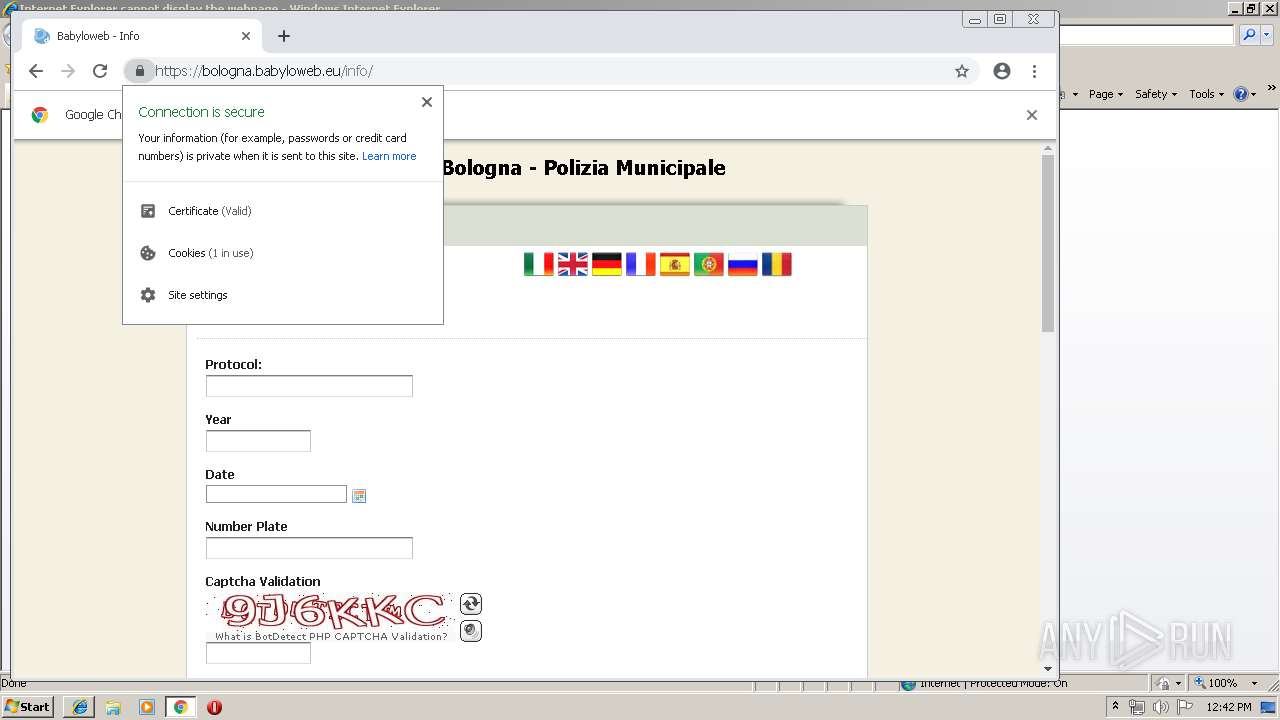Click the Chrome page vertical scrollbar thumb

point(1048,244)
